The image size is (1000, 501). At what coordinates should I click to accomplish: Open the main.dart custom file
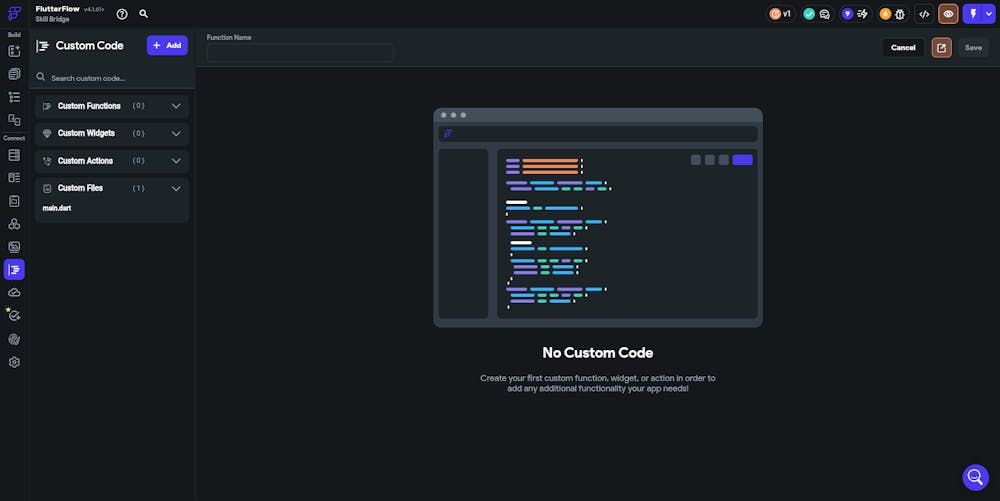[x=57, y=208]
